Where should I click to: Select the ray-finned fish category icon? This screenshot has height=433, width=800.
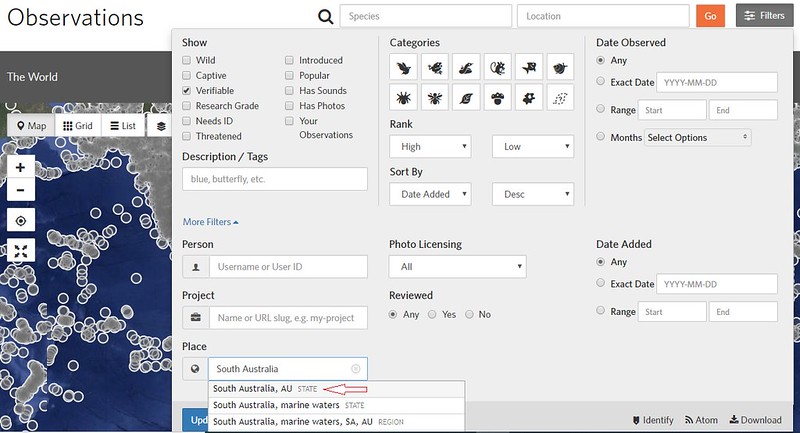pos(528,67)
